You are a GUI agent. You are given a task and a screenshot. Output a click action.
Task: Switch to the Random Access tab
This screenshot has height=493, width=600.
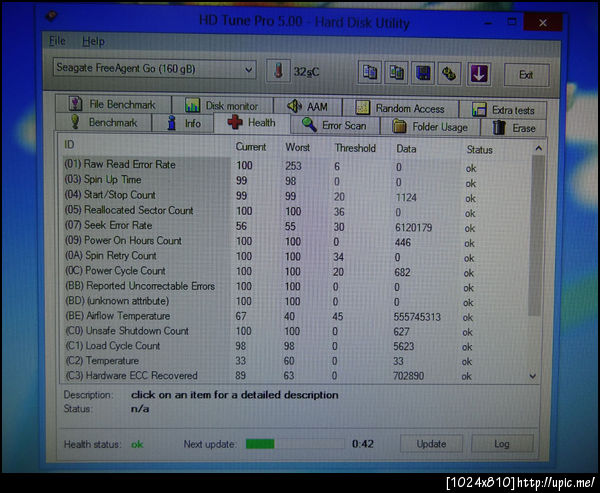coord(400,108)
